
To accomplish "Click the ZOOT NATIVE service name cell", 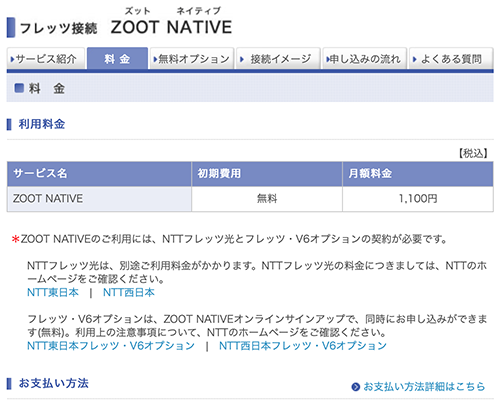I will (99, 199).
